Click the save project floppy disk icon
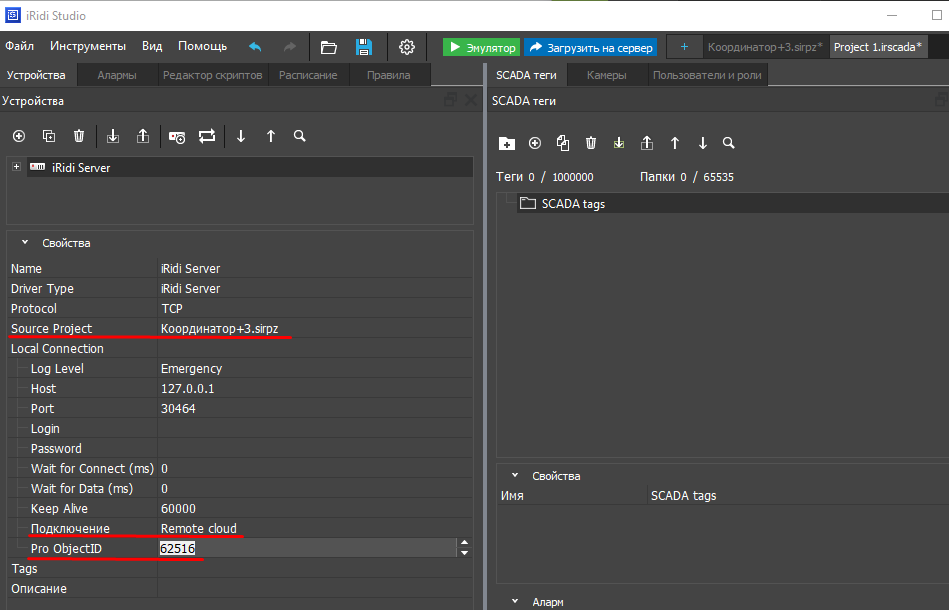 364,47
